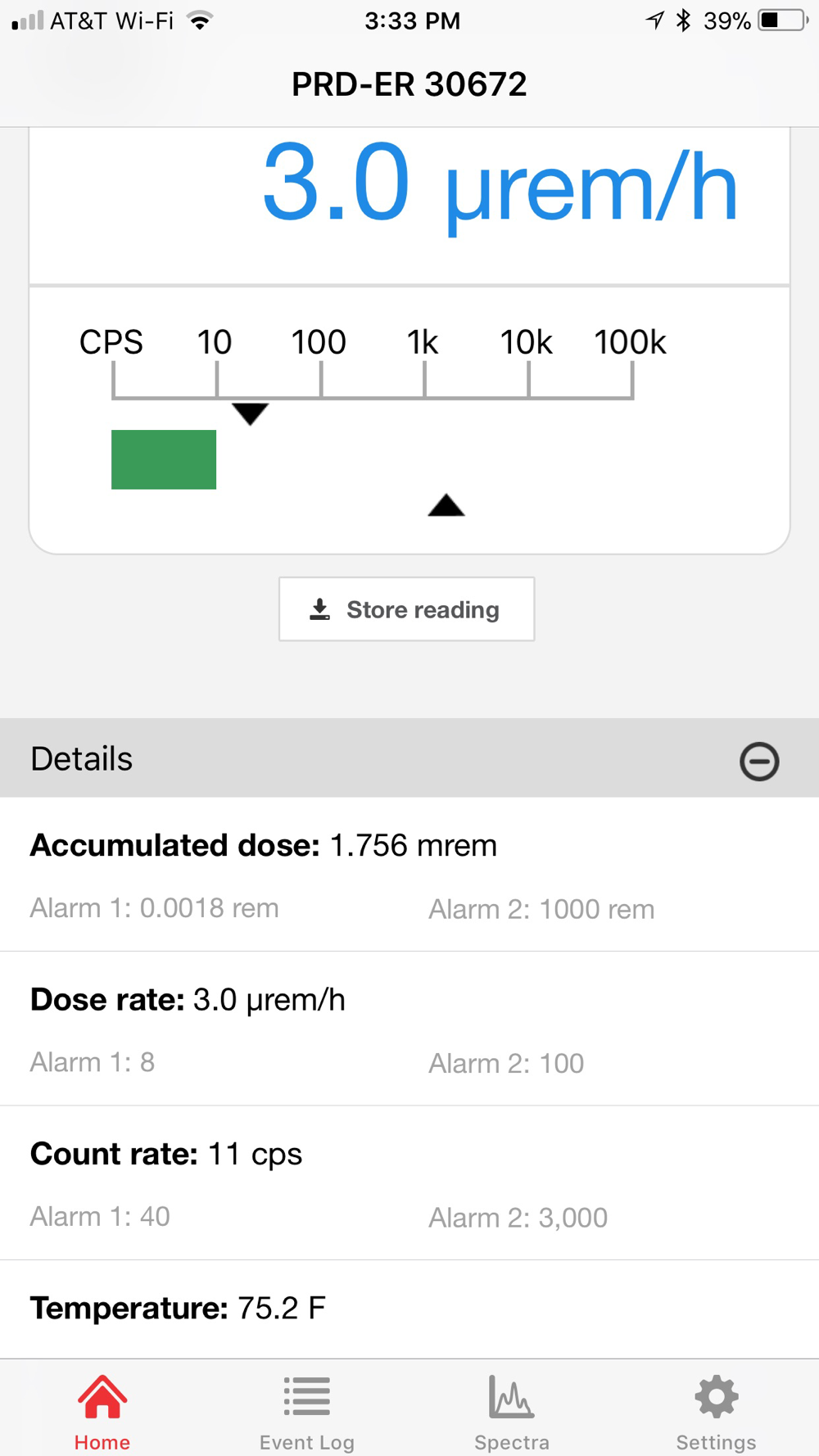Tap the large 3.0 µrem/h reading
This screenshot has width=819, height=1456.
point(500,187)
